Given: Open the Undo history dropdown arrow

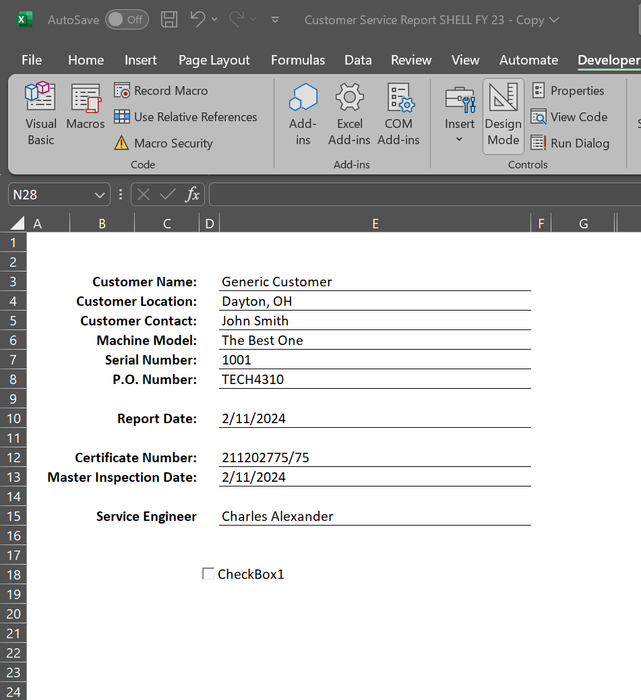Looking at the screenshot, I should tap(215, 20).
